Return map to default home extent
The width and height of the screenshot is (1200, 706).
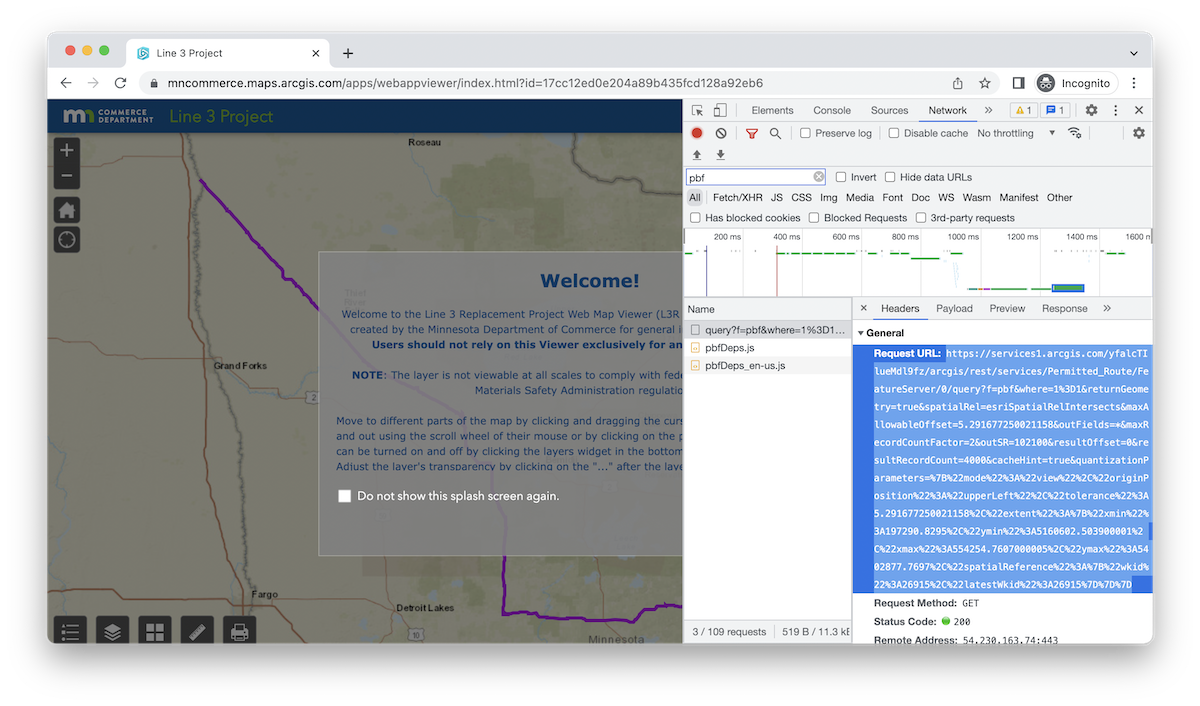[67, 210]
